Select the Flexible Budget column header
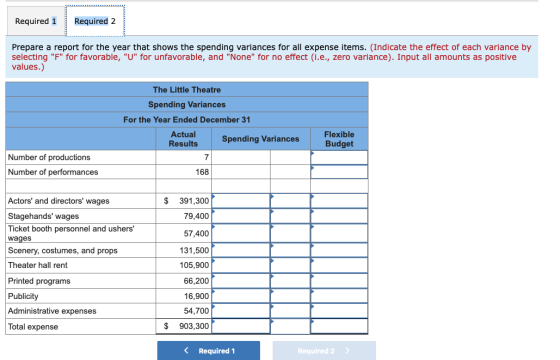The height and width of the screenshot is (360, 560). [x=339, y=139]
